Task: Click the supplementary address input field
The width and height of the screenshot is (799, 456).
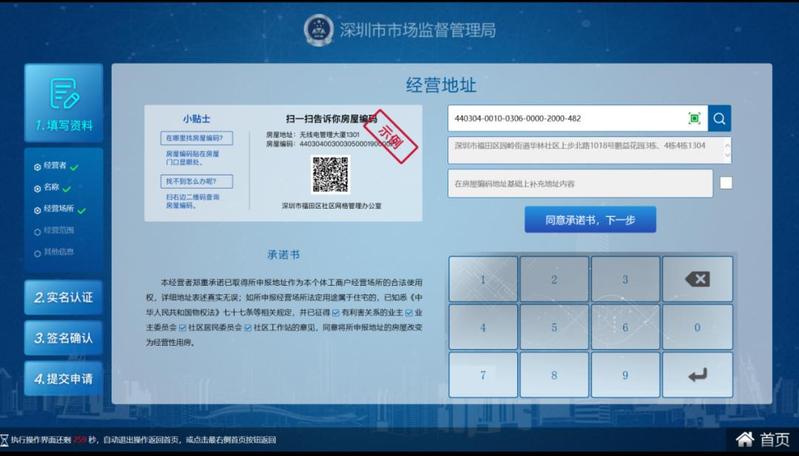Action: [x=580, y=184]
